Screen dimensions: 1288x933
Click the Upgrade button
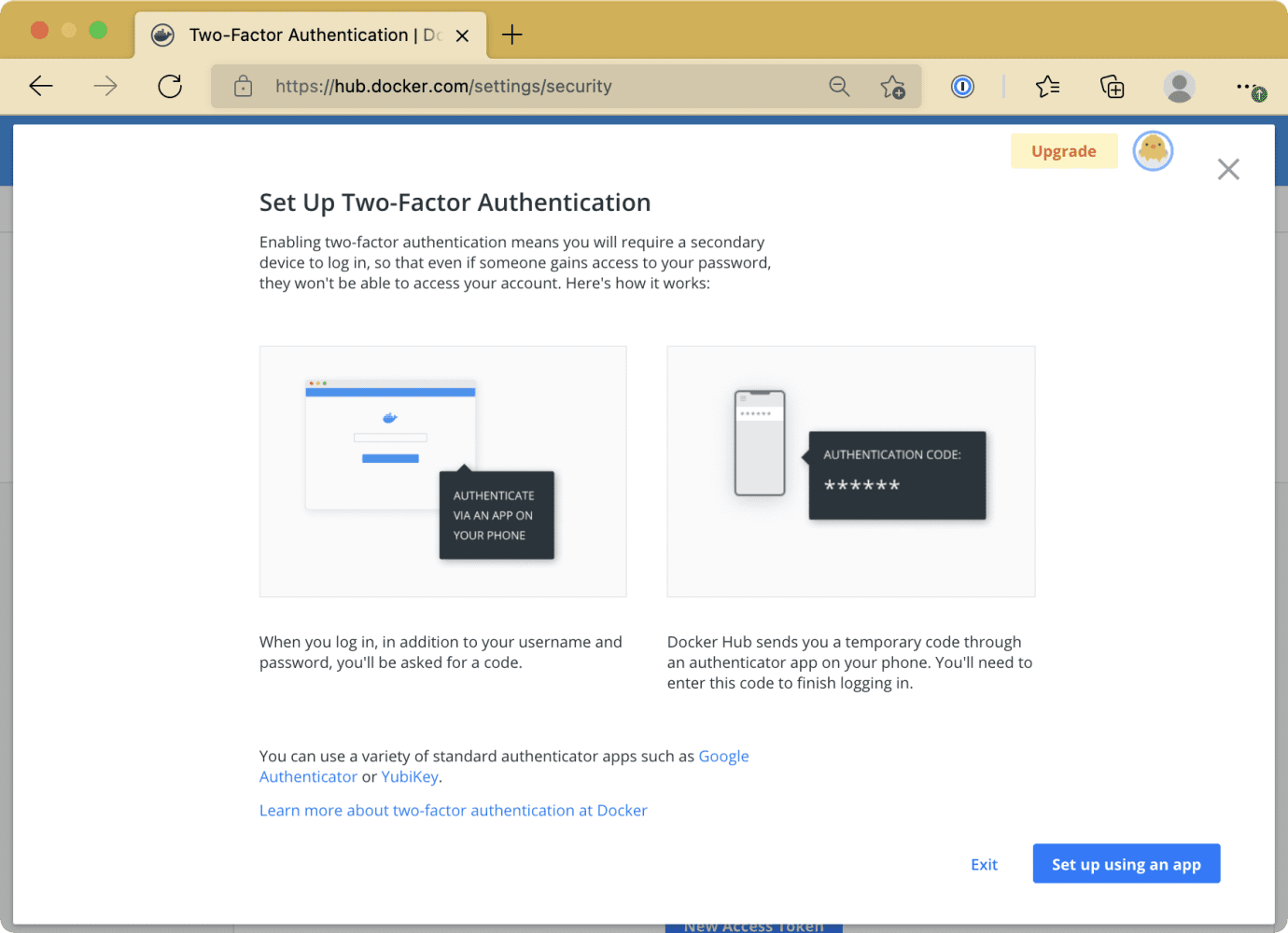[1064, 151]
